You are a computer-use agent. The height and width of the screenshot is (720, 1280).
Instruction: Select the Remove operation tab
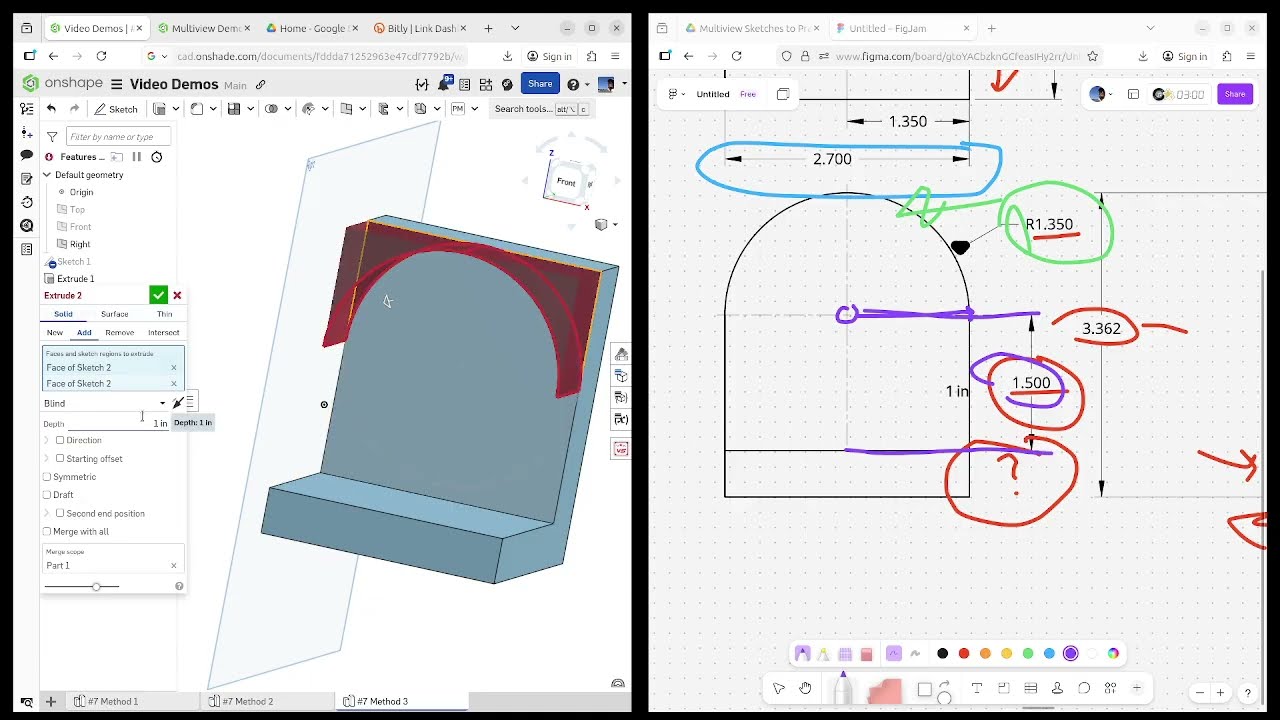pos(119,332)
